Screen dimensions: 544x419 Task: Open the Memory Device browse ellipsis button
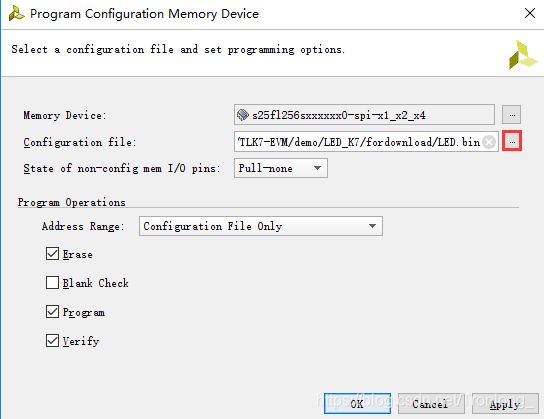(x=511, y=114)
